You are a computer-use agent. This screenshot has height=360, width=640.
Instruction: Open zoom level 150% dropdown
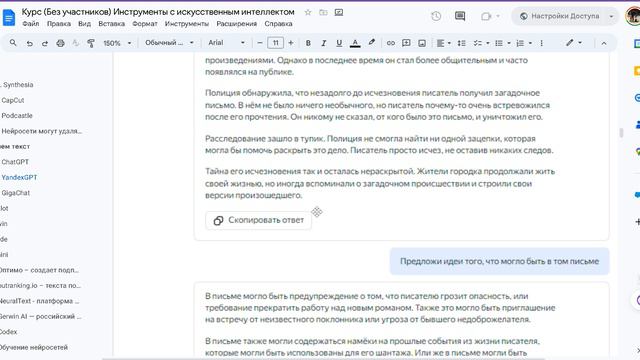tap(117, 43)
